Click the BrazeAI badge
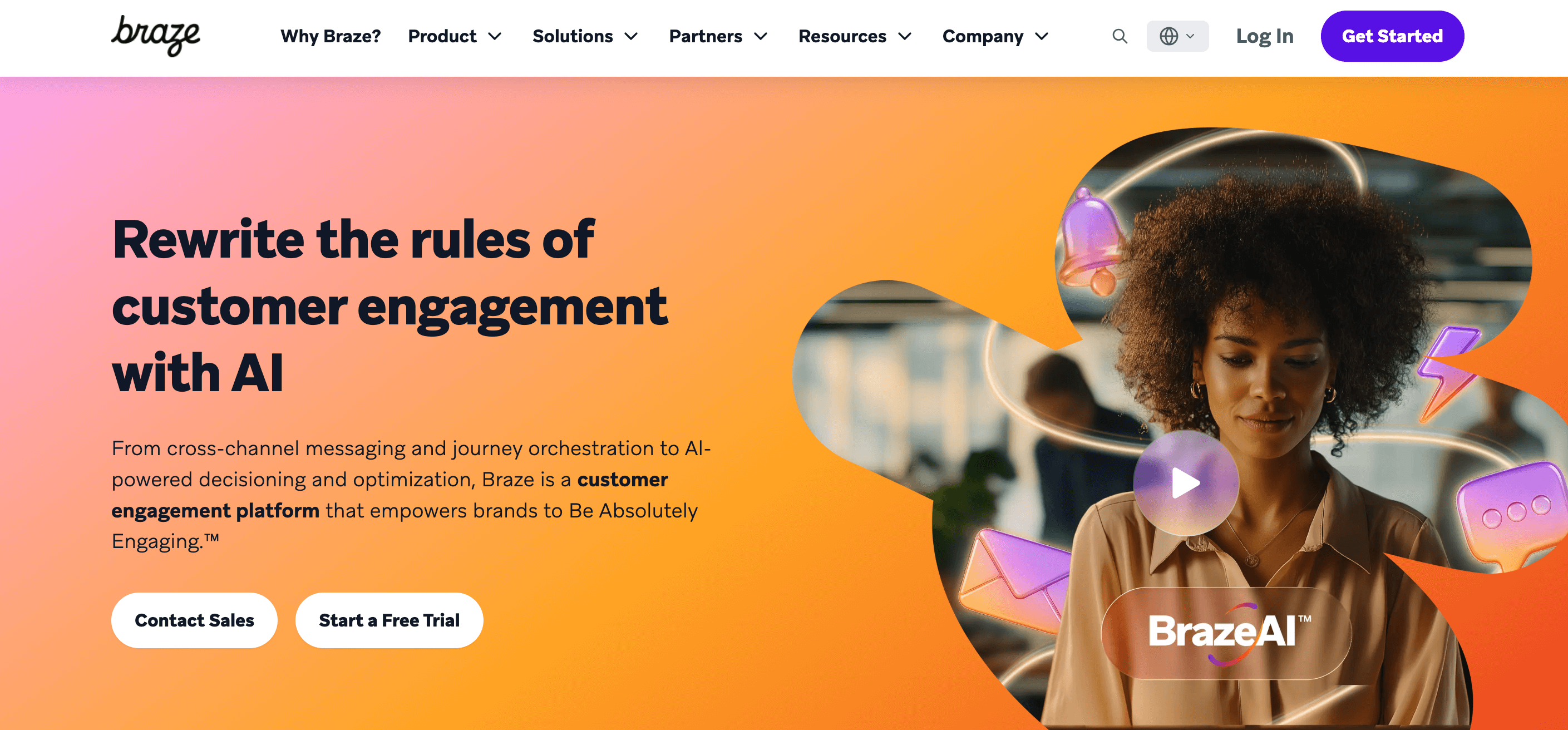The width and height of the screenshot is (1568, 730). tap(1226, 633)
